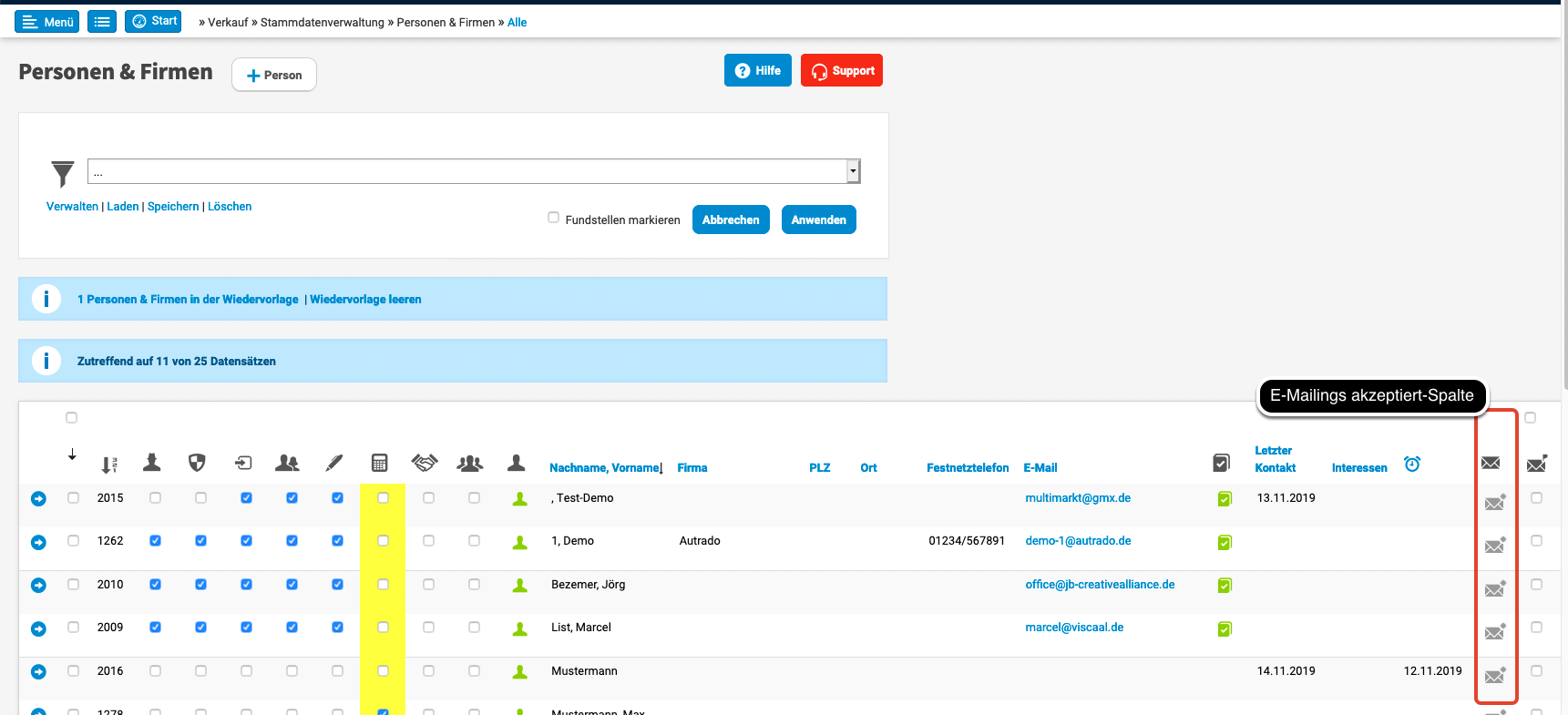Click the handshake column header icon

pos(425,463)
